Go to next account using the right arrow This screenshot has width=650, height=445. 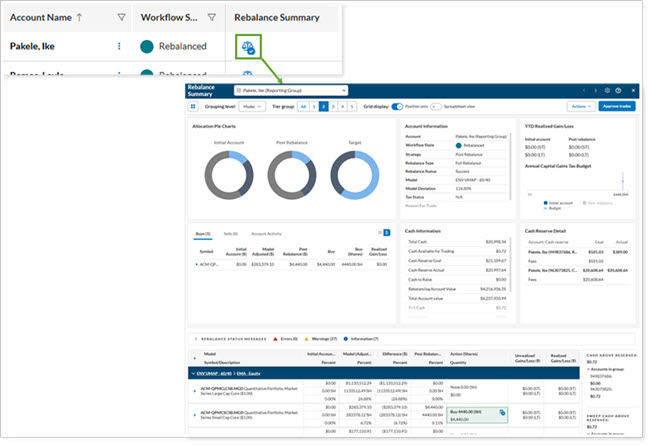595,90
